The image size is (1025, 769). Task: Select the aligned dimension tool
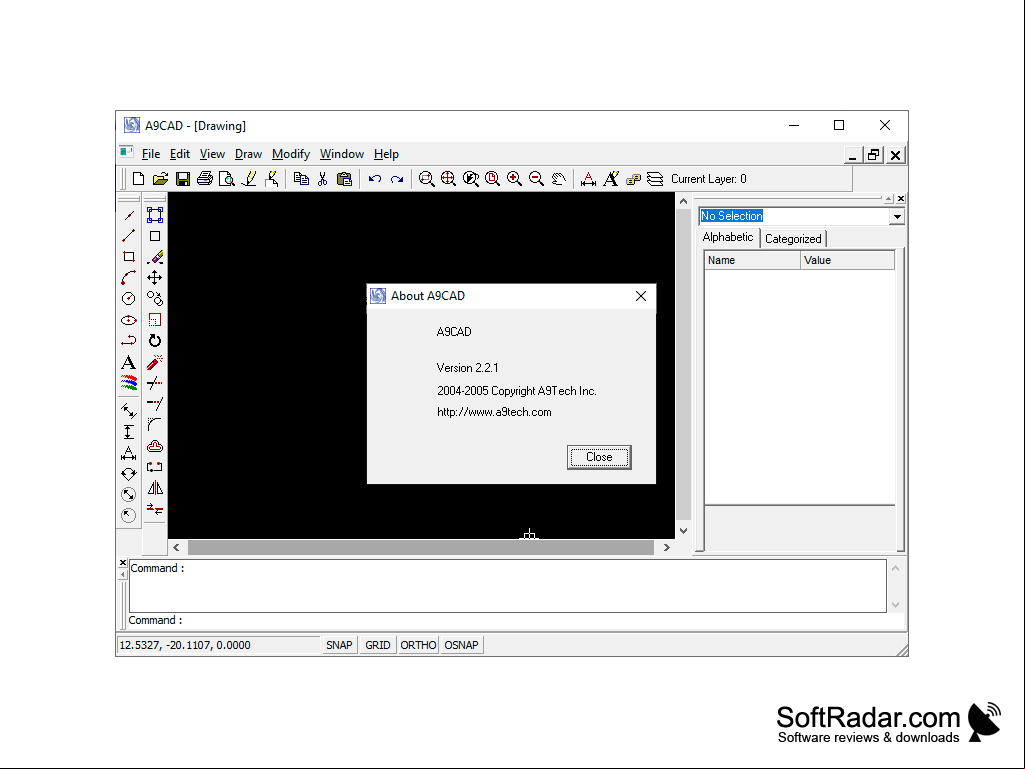pyautogui.click(x=129, y=411)
